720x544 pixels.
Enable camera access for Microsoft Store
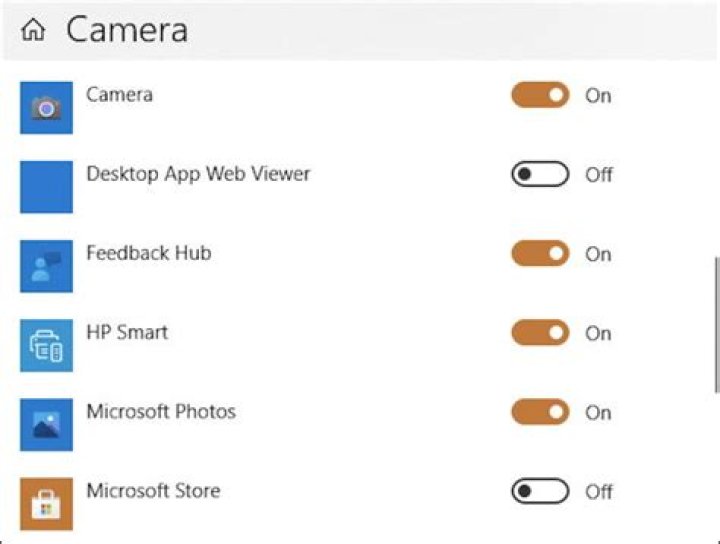pos(540,491)
